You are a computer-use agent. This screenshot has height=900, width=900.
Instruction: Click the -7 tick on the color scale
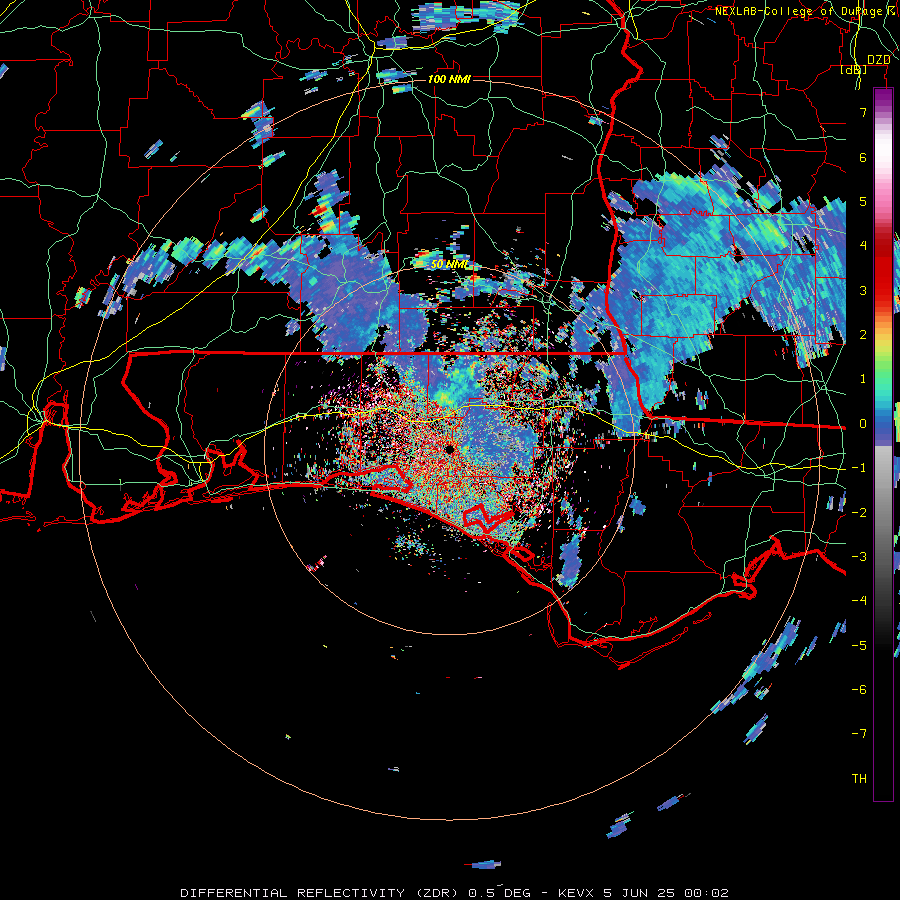click(859, 734)
